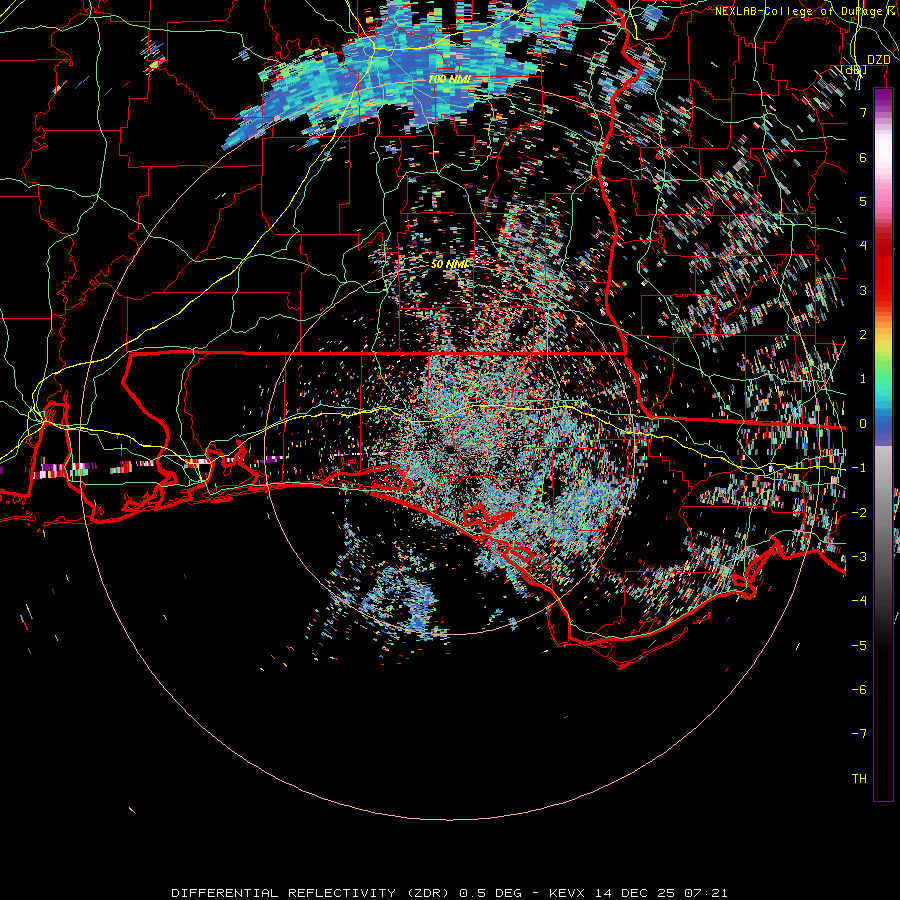The height and width of the screenshot is (900, 900).
Task: Click the TH threshold label on scale
Action: 859,779
